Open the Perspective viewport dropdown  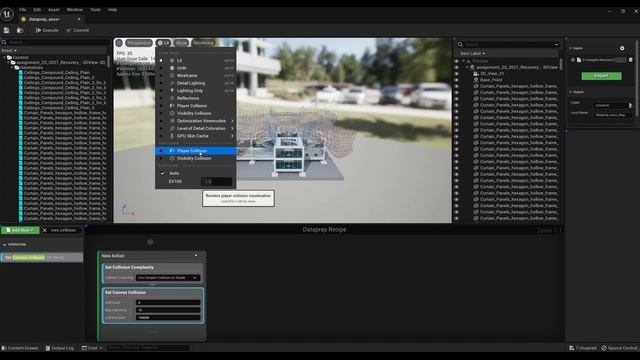(x=139, y=43)
